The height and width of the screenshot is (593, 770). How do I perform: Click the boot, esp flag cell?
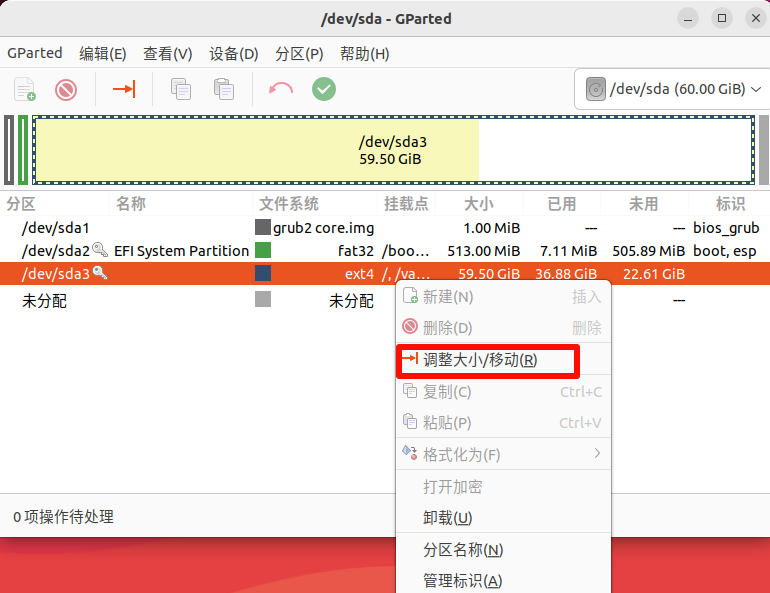[725, 251]
